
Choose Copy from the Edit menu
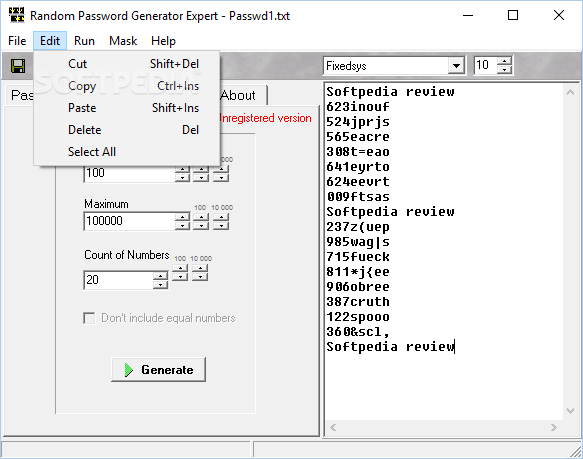pyautogui.click(x=127, y=86)
